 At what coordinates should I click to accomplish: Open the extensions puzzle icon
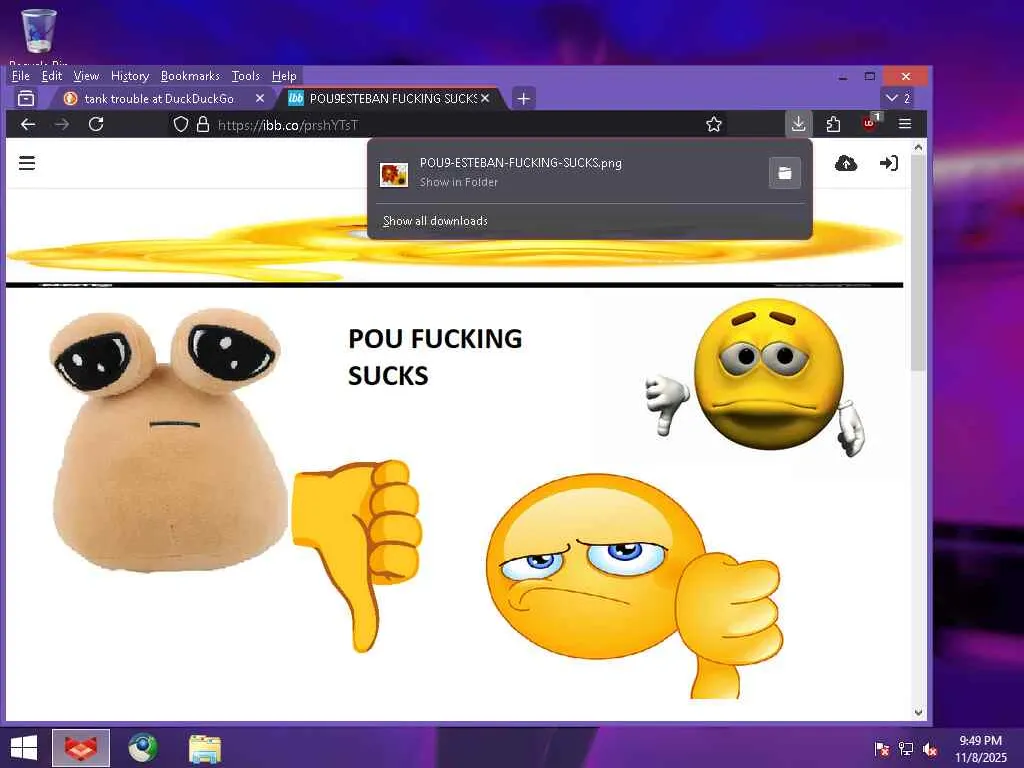pos(833,123)
